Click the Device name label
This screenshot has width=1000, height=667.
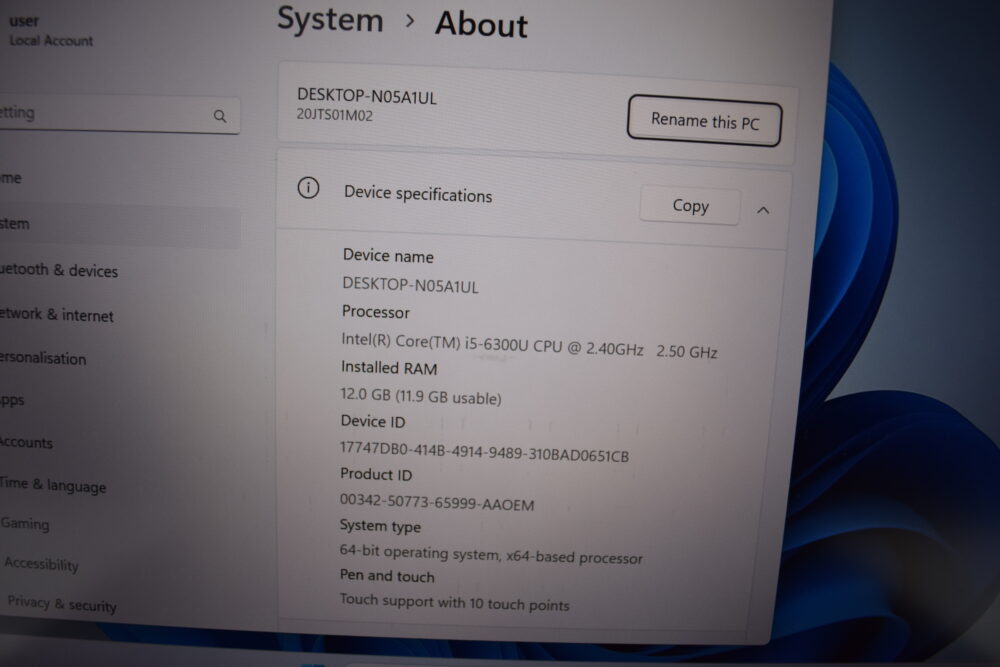[388, 256]
